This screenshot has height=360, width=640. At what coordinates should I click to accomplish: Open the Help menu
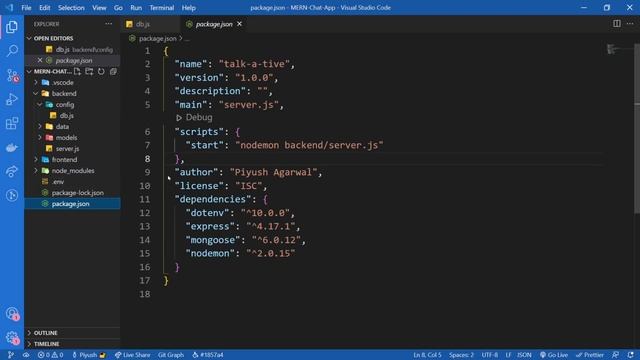(x=189, y=8)
